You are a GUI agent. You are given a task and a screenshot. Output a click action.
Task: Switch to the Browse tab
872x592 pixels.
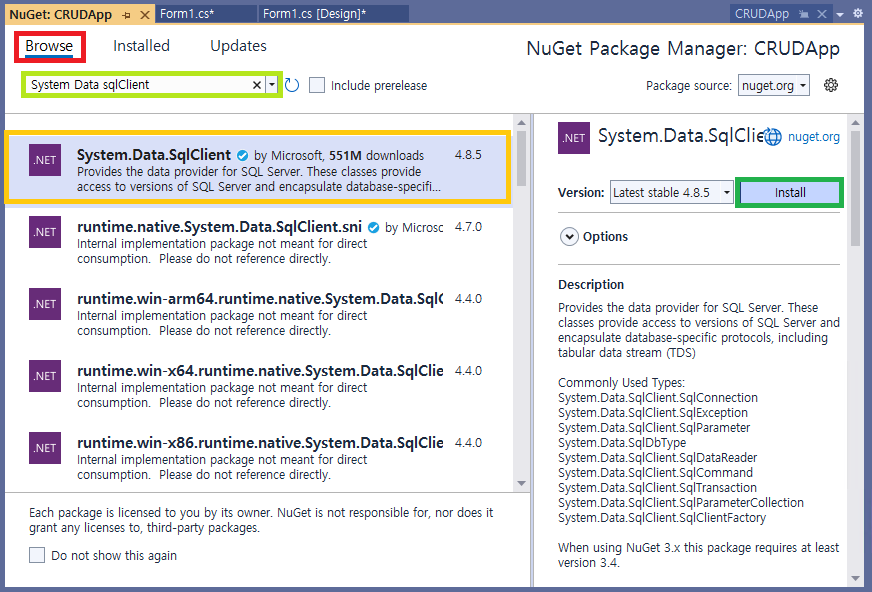(x=49, y=46)
